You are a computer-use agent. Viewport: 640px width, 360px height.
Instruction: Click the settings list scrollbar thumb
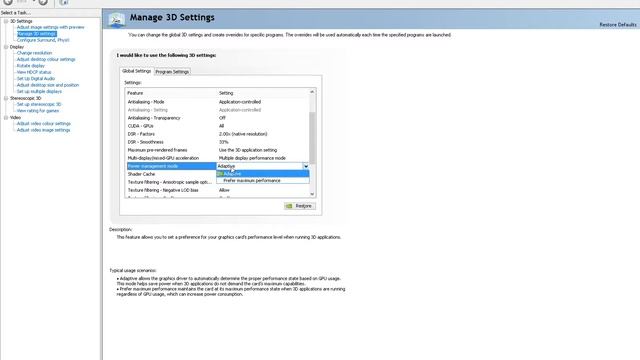tap(312, 138)
